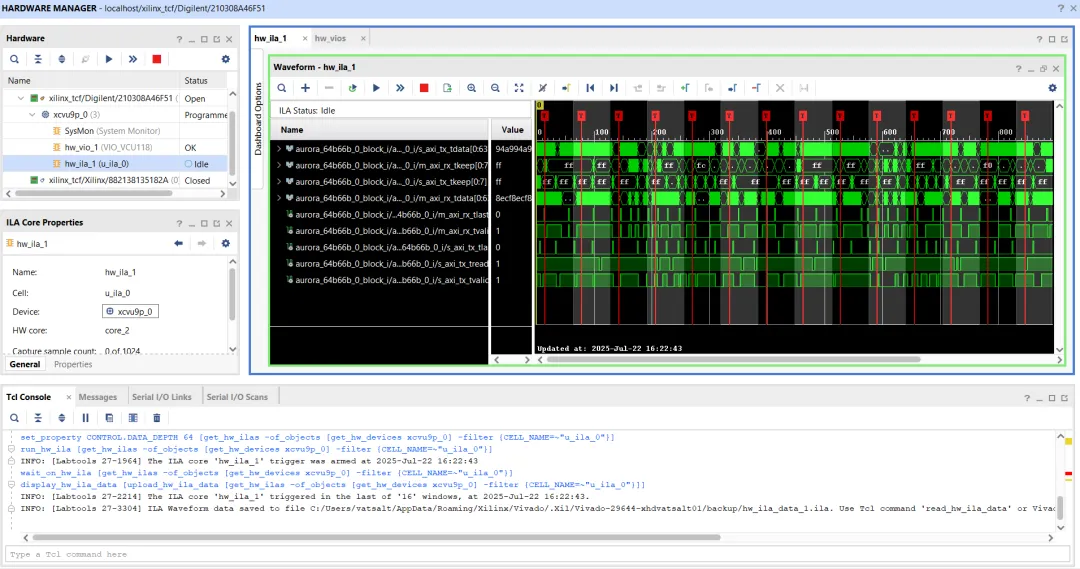Click Collapse All in Hardware panel

pyautogui.click(x=38, y=59)
